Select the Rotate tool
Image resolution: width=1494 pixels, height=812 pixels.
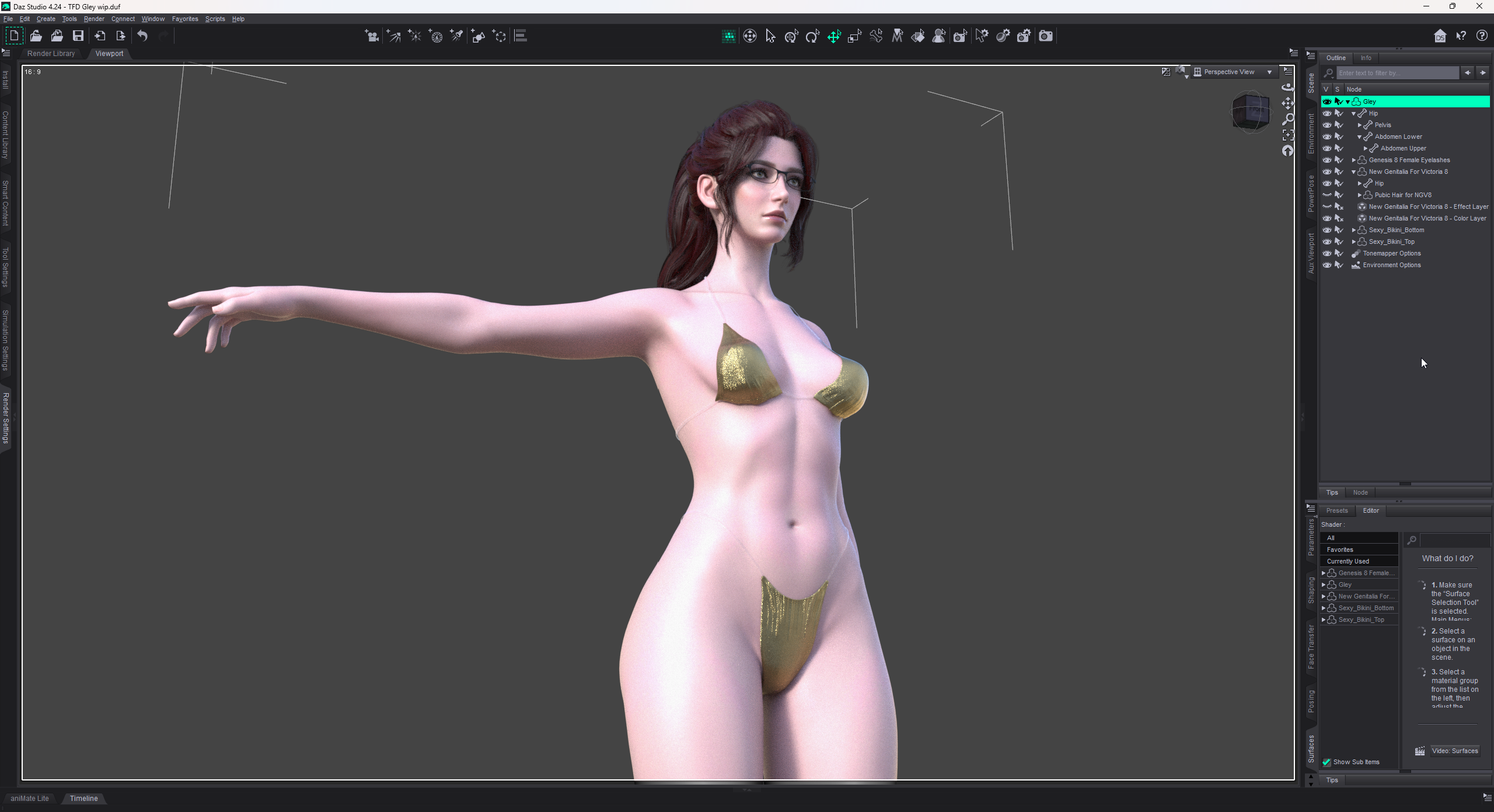(x=812, y=36)
